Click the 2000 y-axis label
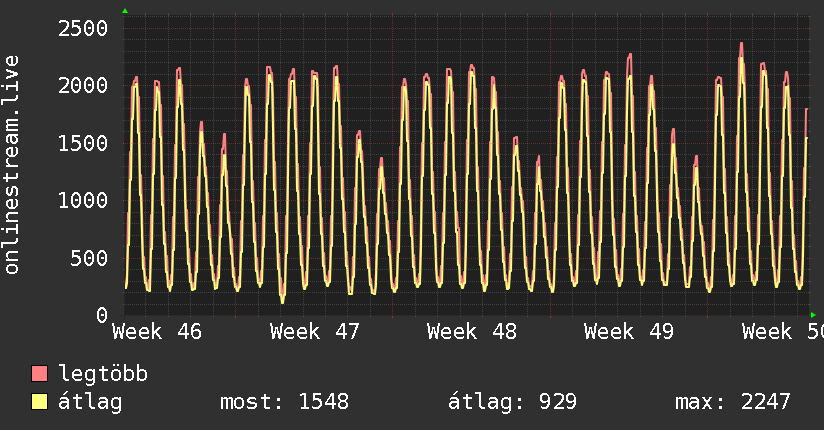The height and width of the screenshot is (430, 824). [83, 86]
